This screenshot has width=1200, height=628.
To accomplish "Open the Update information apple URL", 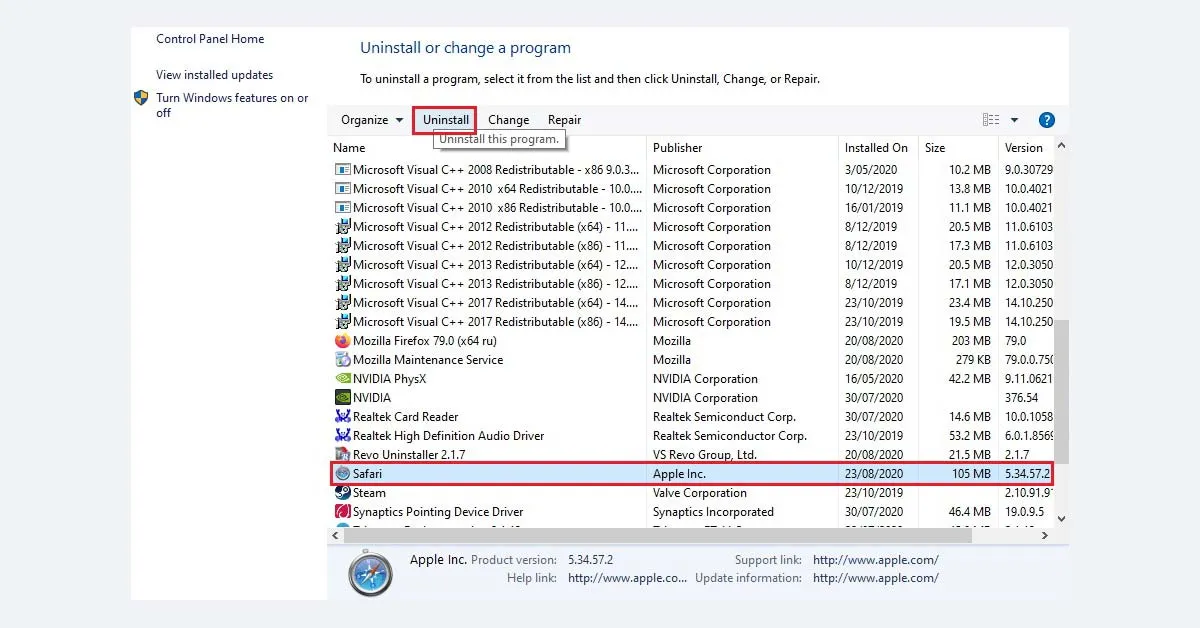I will click(x=876, y=578).
